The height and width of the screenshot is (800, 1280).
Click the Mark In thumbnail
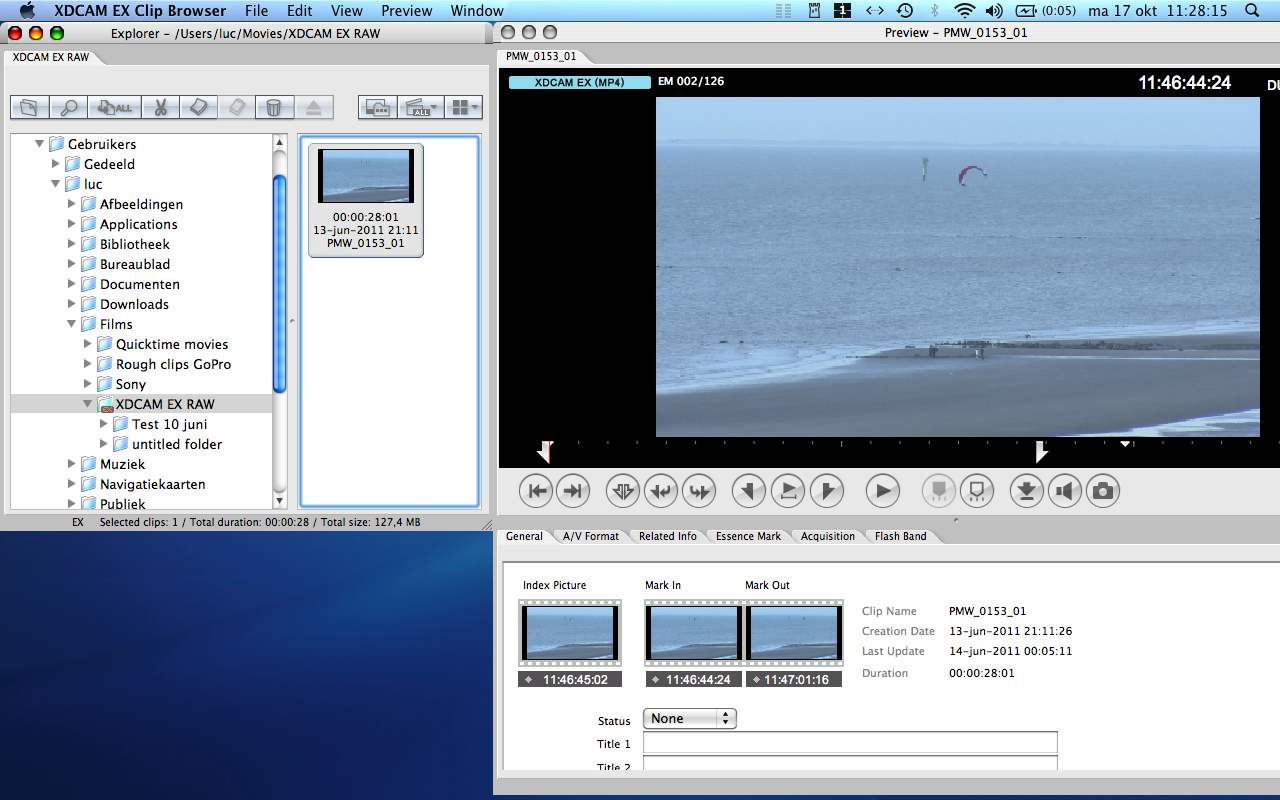click(693, 633)
